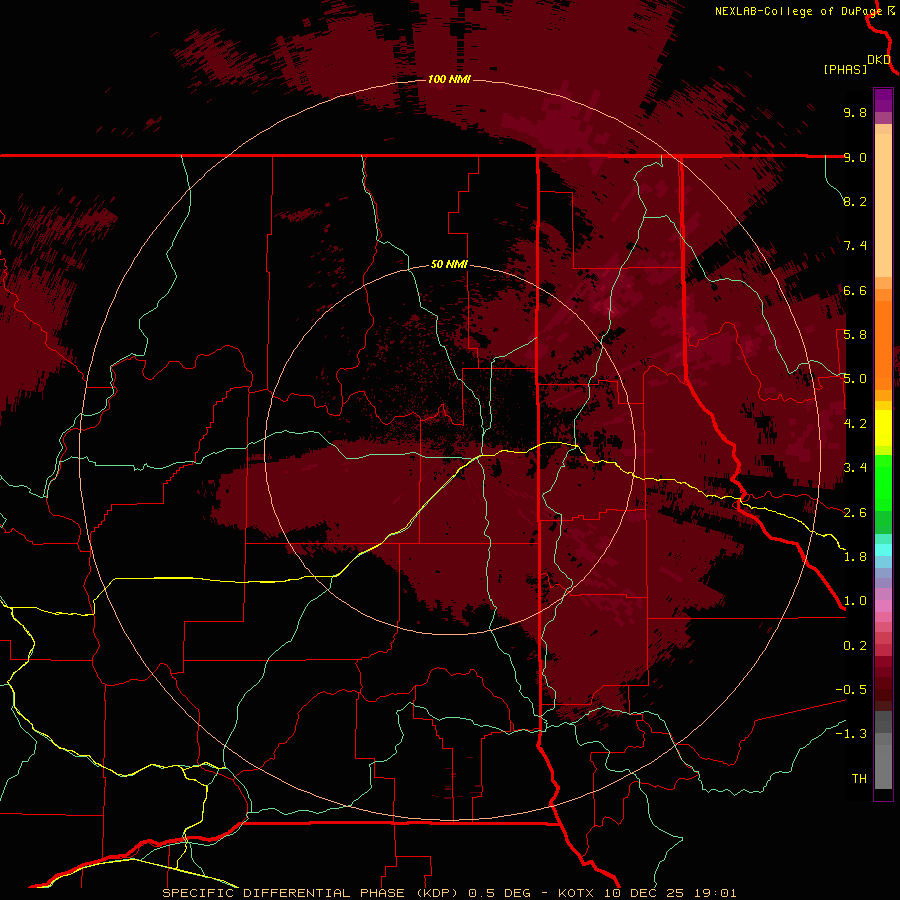Click the DKD station label
This screenshot has height=900, width=900.
[879, 60]
